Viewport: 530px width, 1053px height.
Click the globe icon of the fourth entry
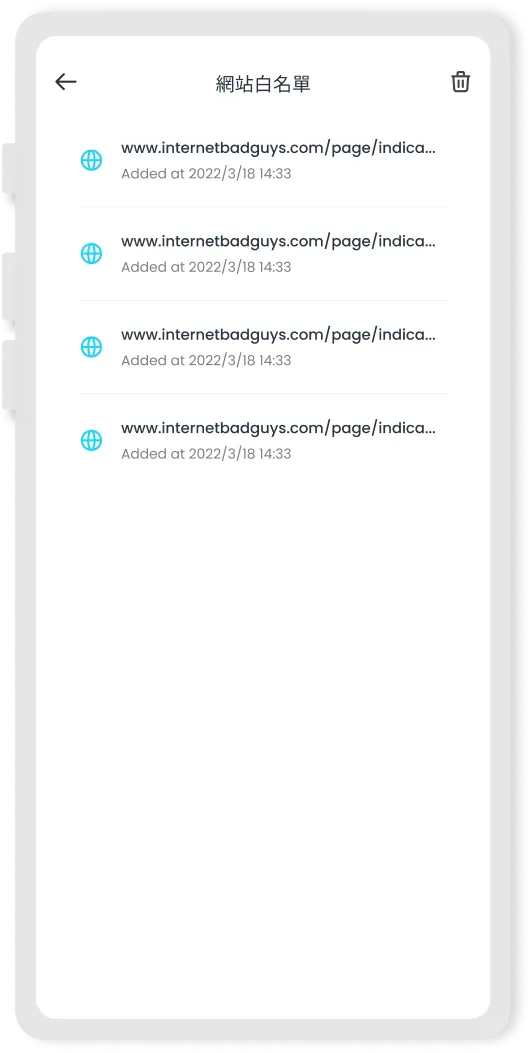pos(91,441)
